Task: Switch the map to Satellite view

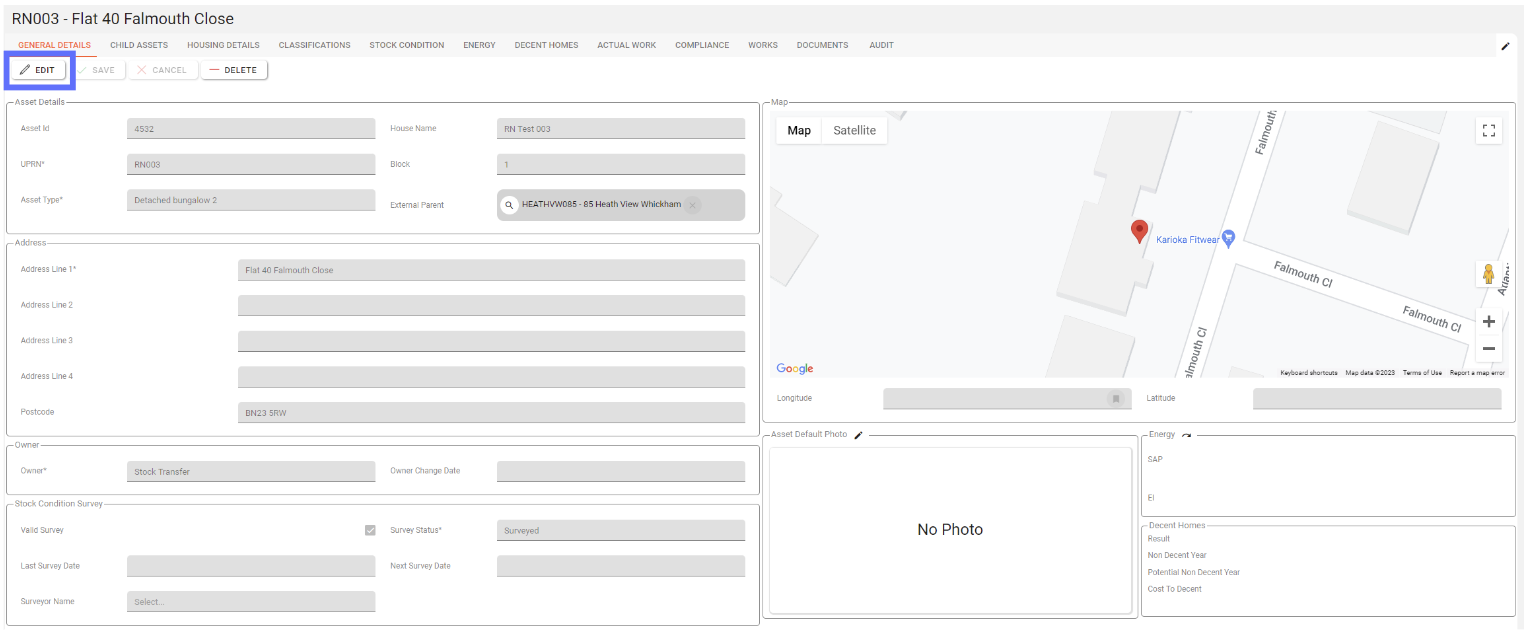Action: (x=854, y=131)
